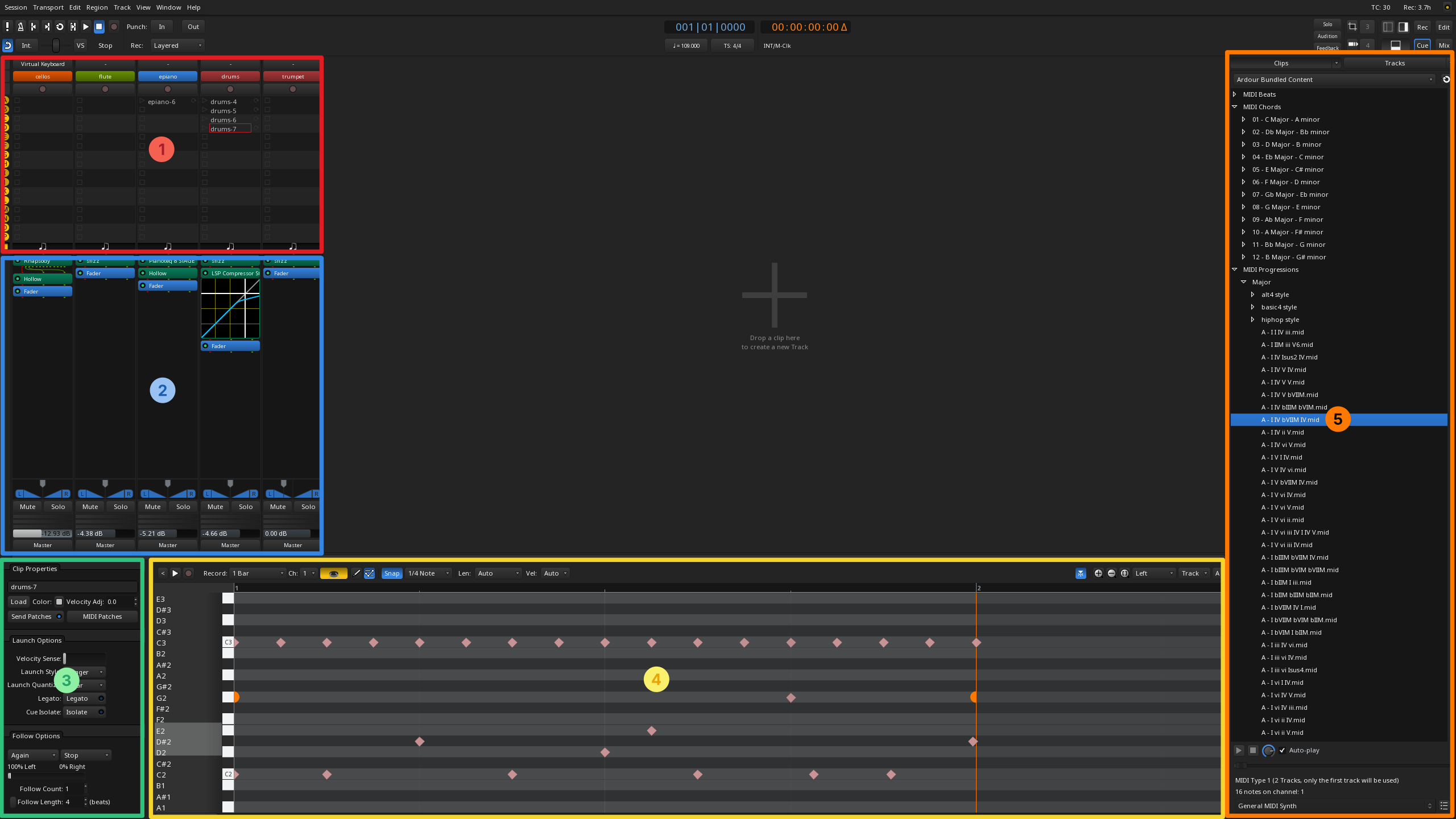Open the Session menu
This screenshot has width=1456, height=819.
(x=16, y=7)
